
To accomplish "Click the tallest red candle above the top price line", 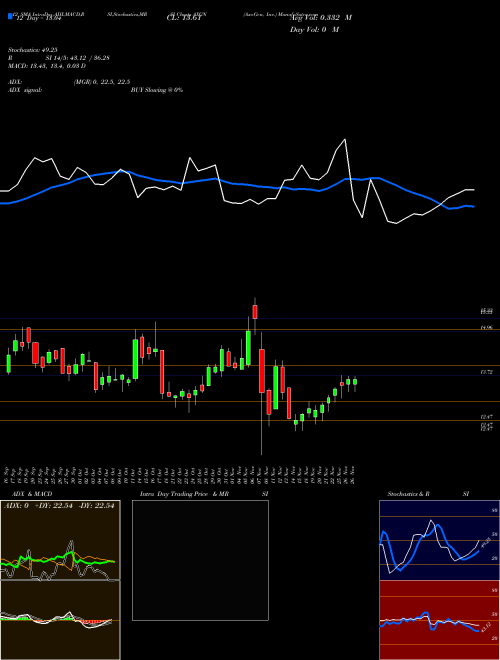I will pos(255,312).
